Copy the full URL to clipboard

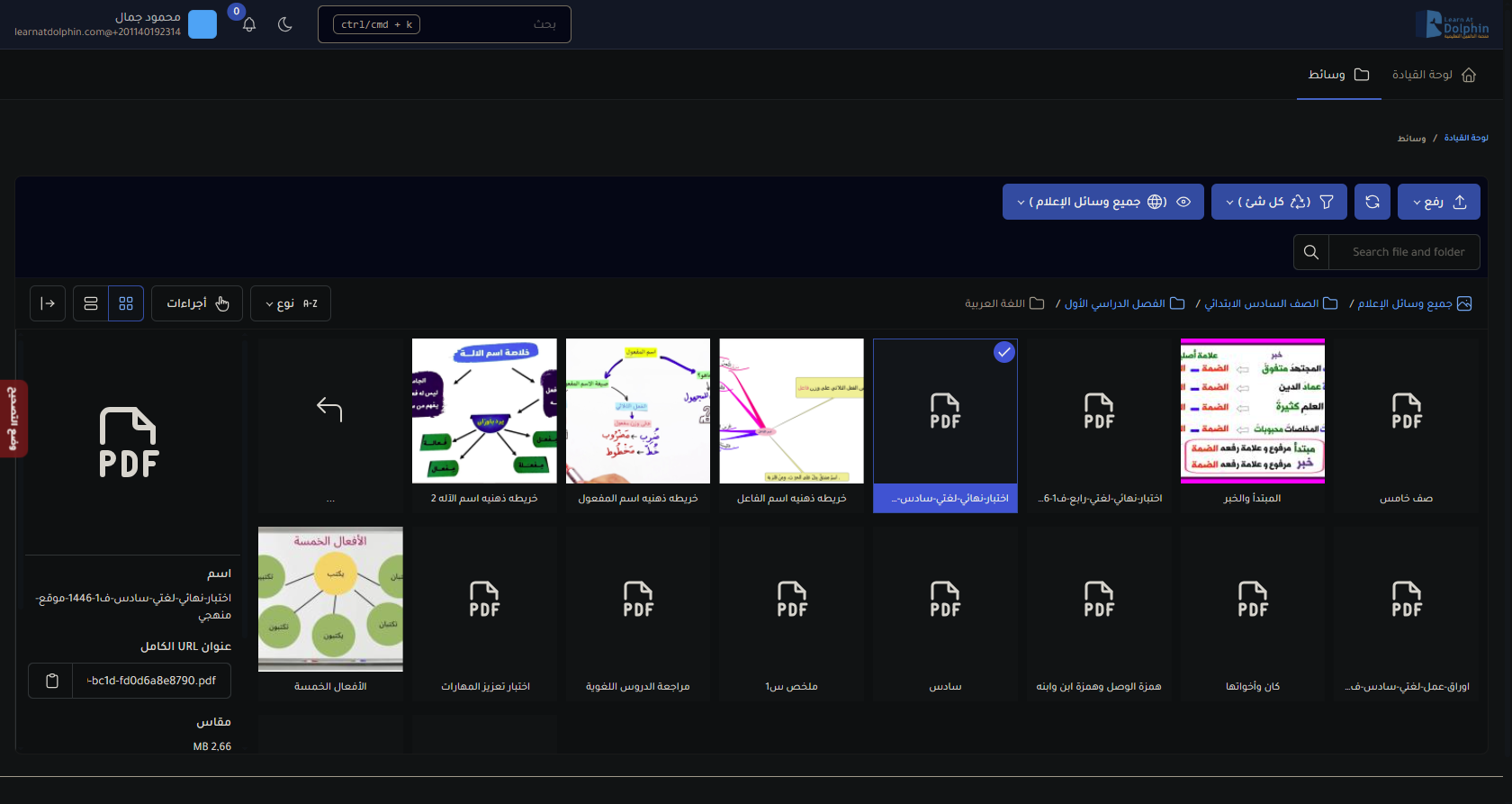point(51,681)
